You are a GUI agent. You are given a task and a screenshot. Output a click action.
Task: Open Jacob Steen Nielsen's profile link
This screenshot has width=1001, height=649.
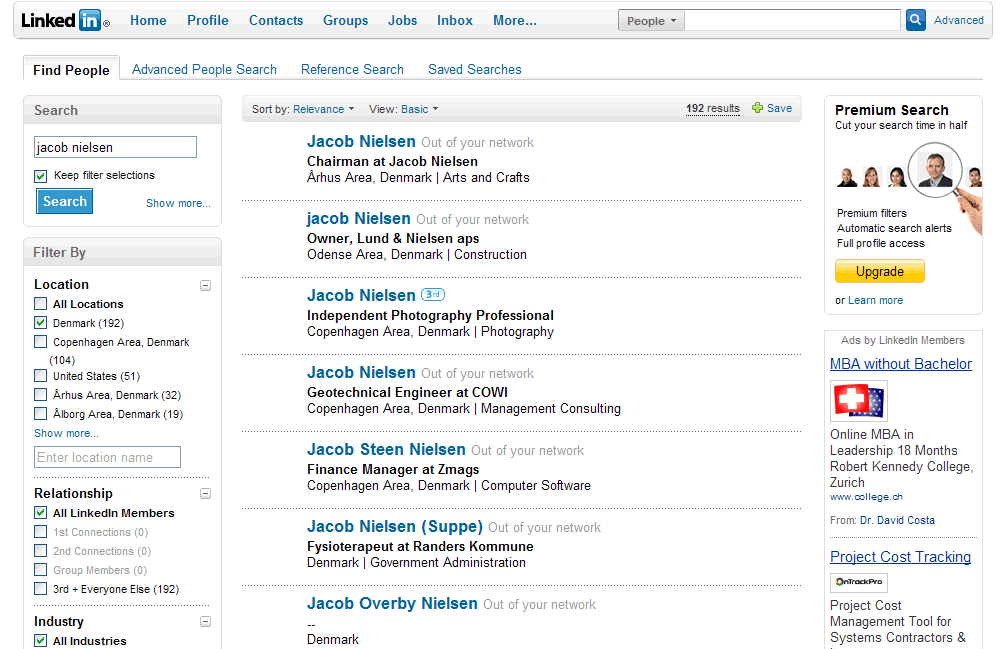point(386,449)
